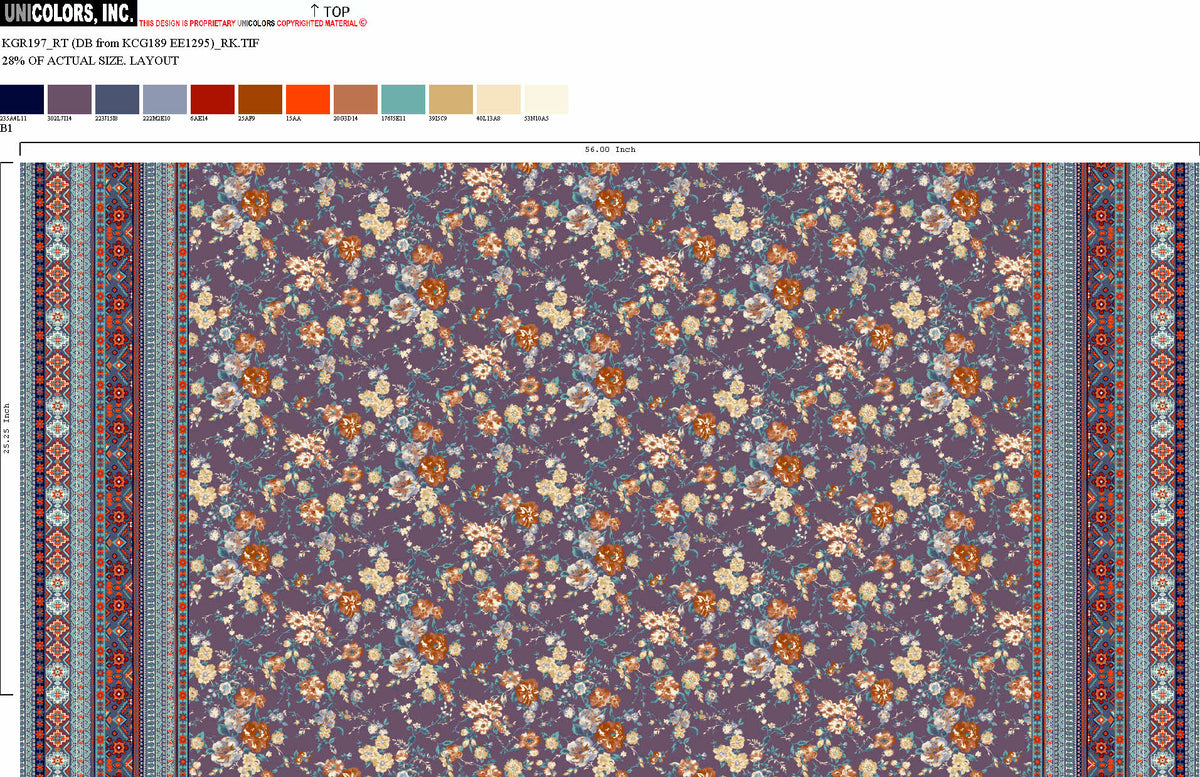
Task: Choose the rust brown 25AF9 swatch
Action: [260, 99]
